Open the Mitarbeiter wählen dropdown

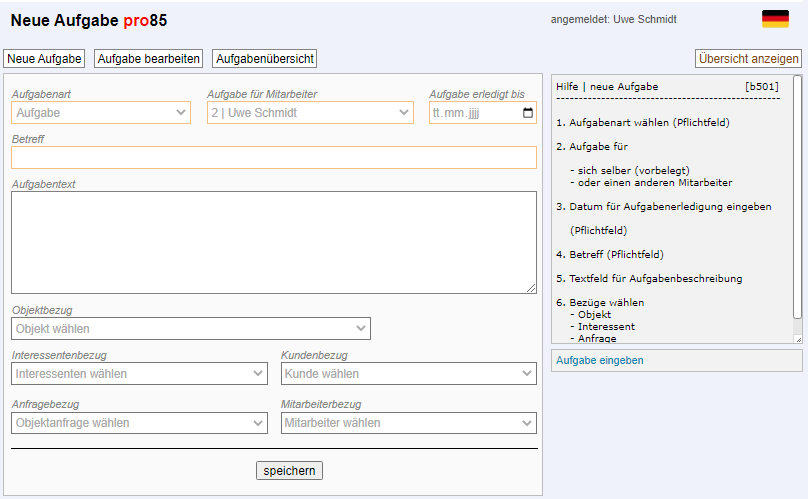[409, 423]
